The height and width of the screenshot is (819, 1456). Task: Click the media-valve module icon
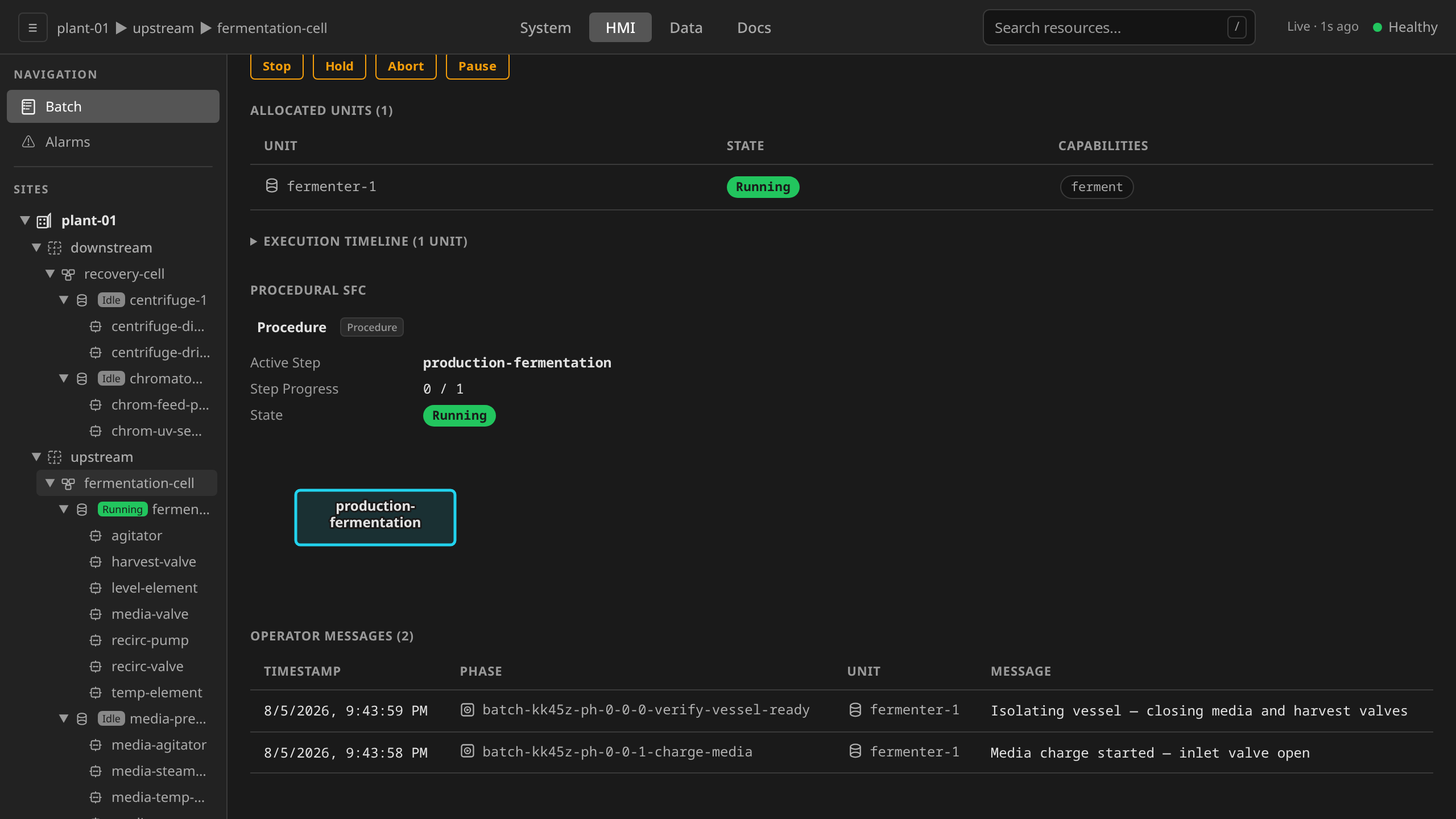[x=96, y=614]
